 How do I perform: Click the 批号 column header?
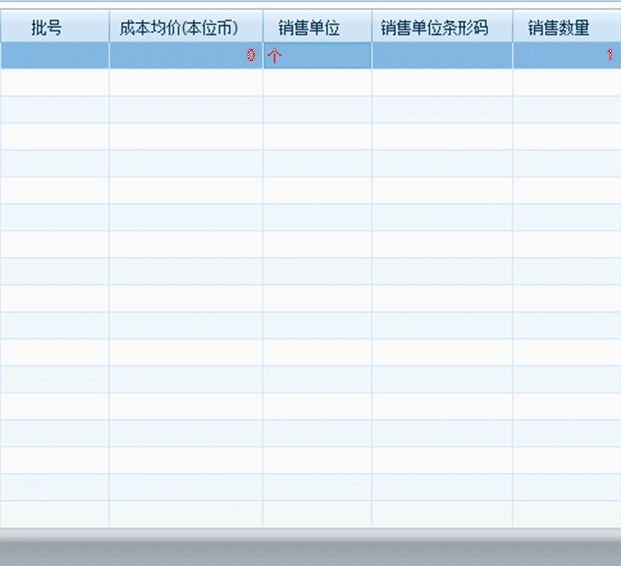point(55,27)
